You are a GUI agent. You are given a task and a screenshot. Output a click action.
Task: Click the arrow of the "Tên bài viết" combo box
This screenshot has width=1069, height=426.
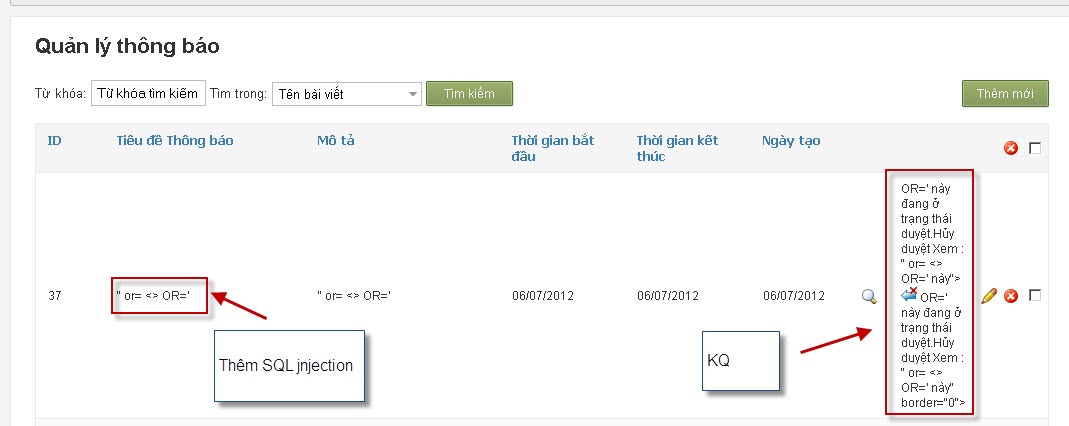[x=413, y=94]
